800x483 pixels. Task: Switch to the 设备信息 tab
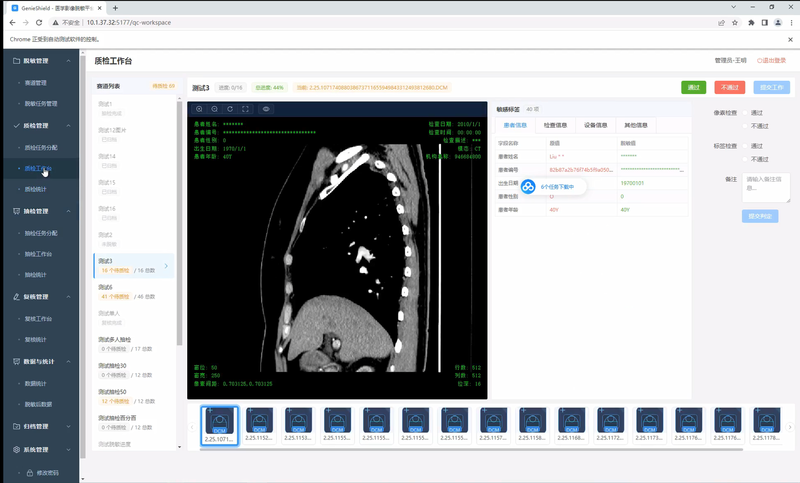595,125
